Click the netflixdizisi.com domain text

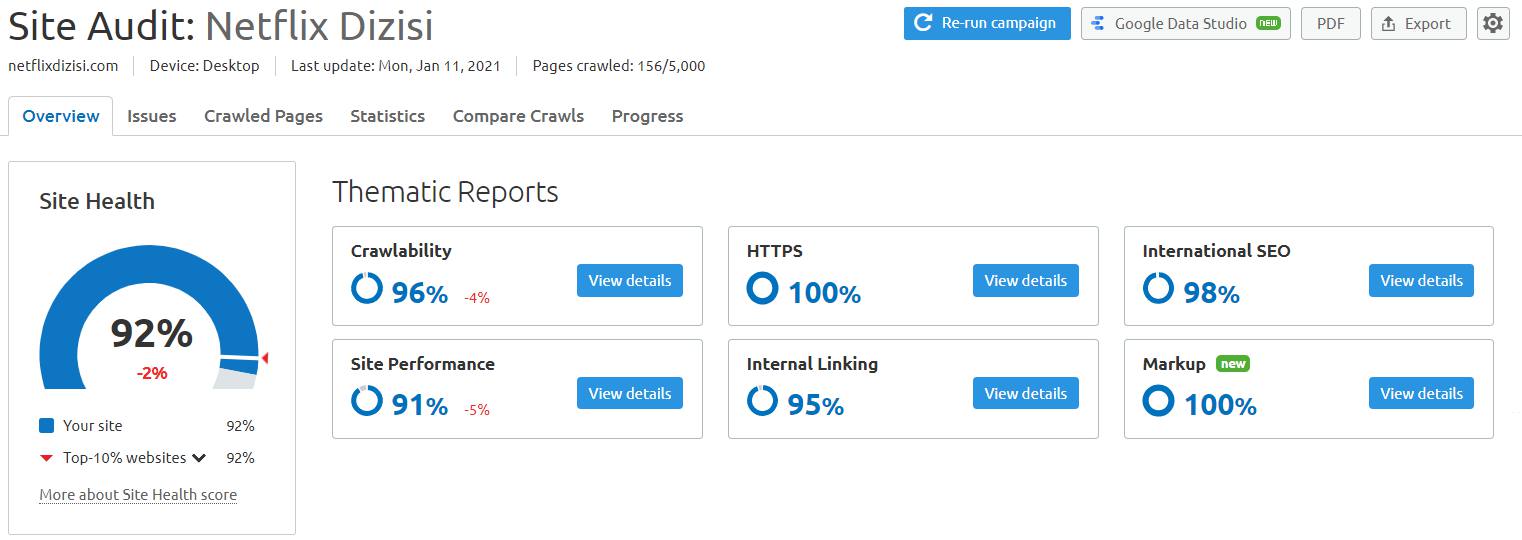(x=63, y=66)
